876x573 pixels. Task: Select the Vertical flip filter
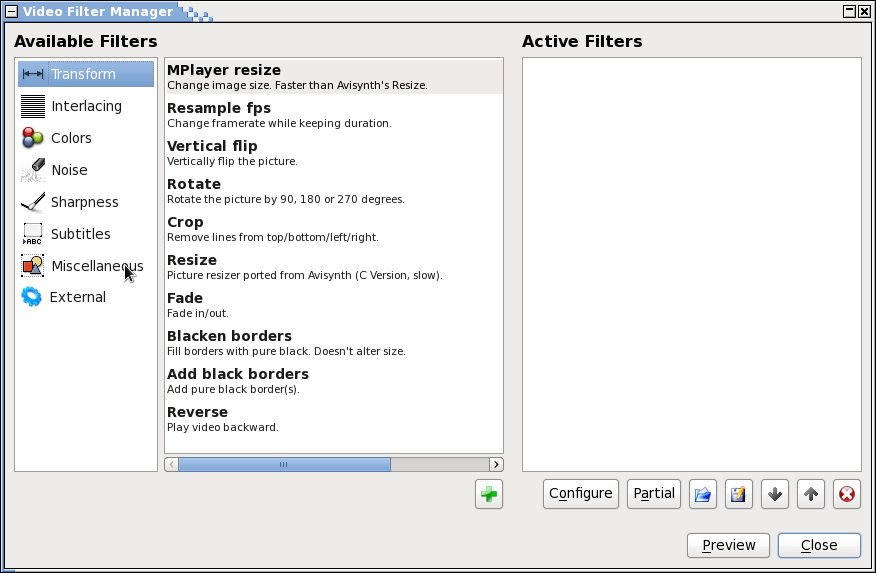coord(334,153)
